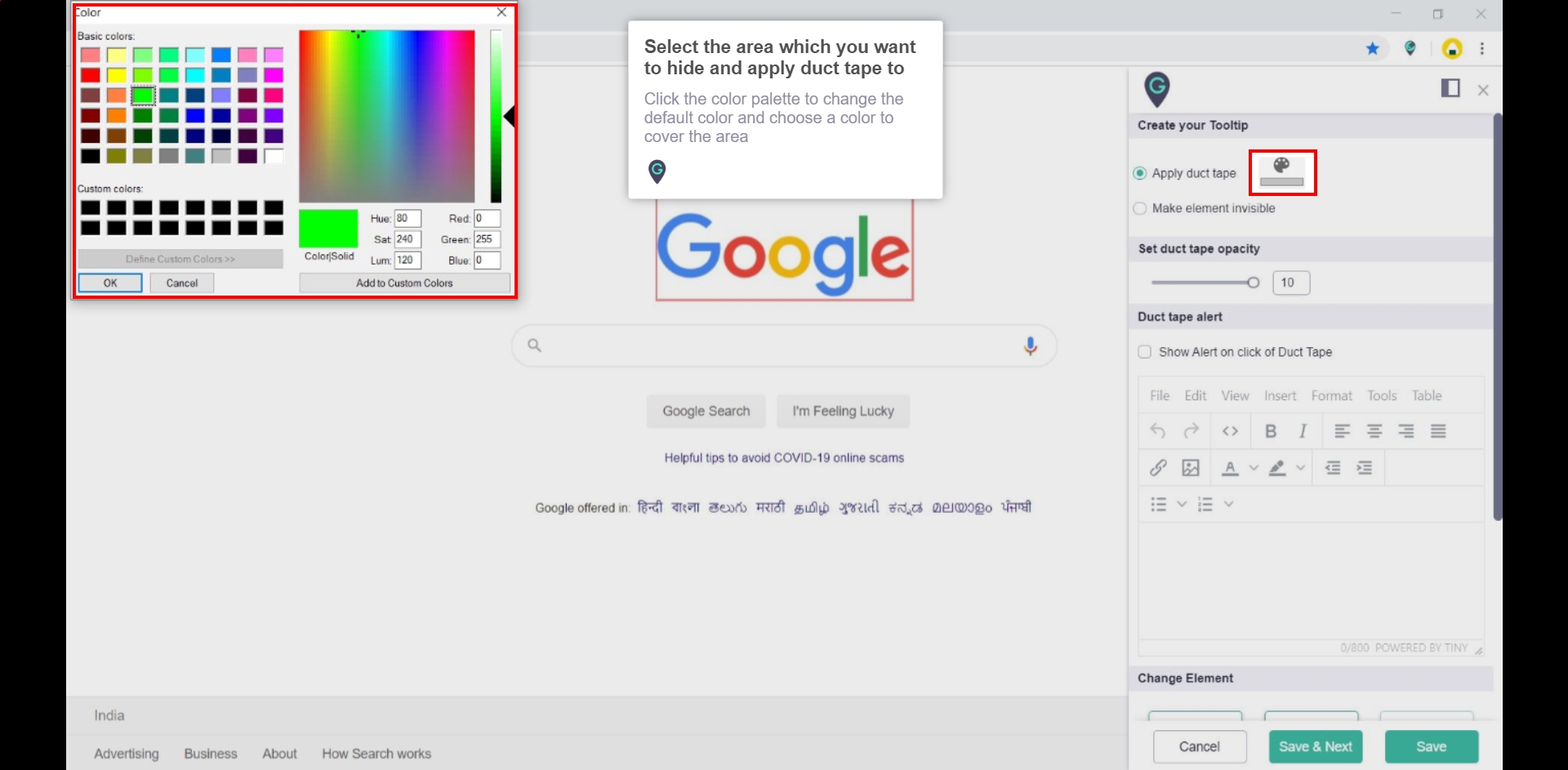Align text right in editor
Viewport: 1568px width, 770px height.
[x=1406, y=431]
